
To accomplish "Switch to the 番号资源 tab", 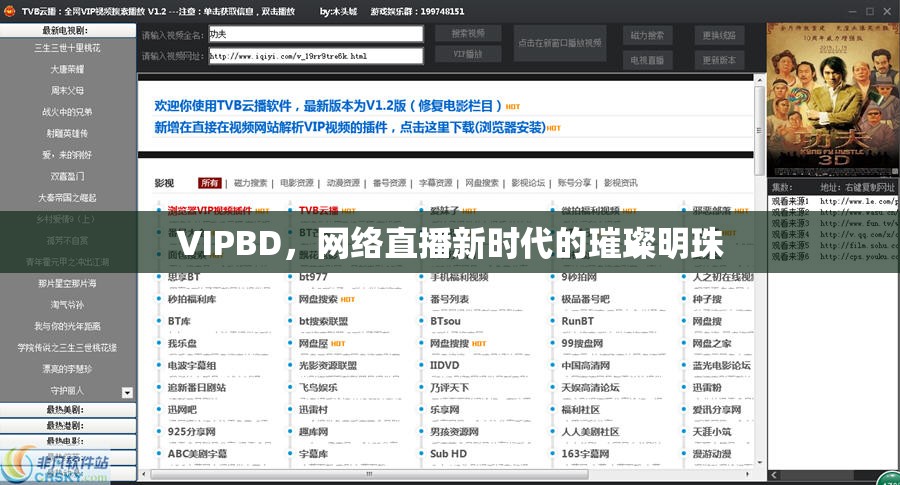I will point(389,183).
